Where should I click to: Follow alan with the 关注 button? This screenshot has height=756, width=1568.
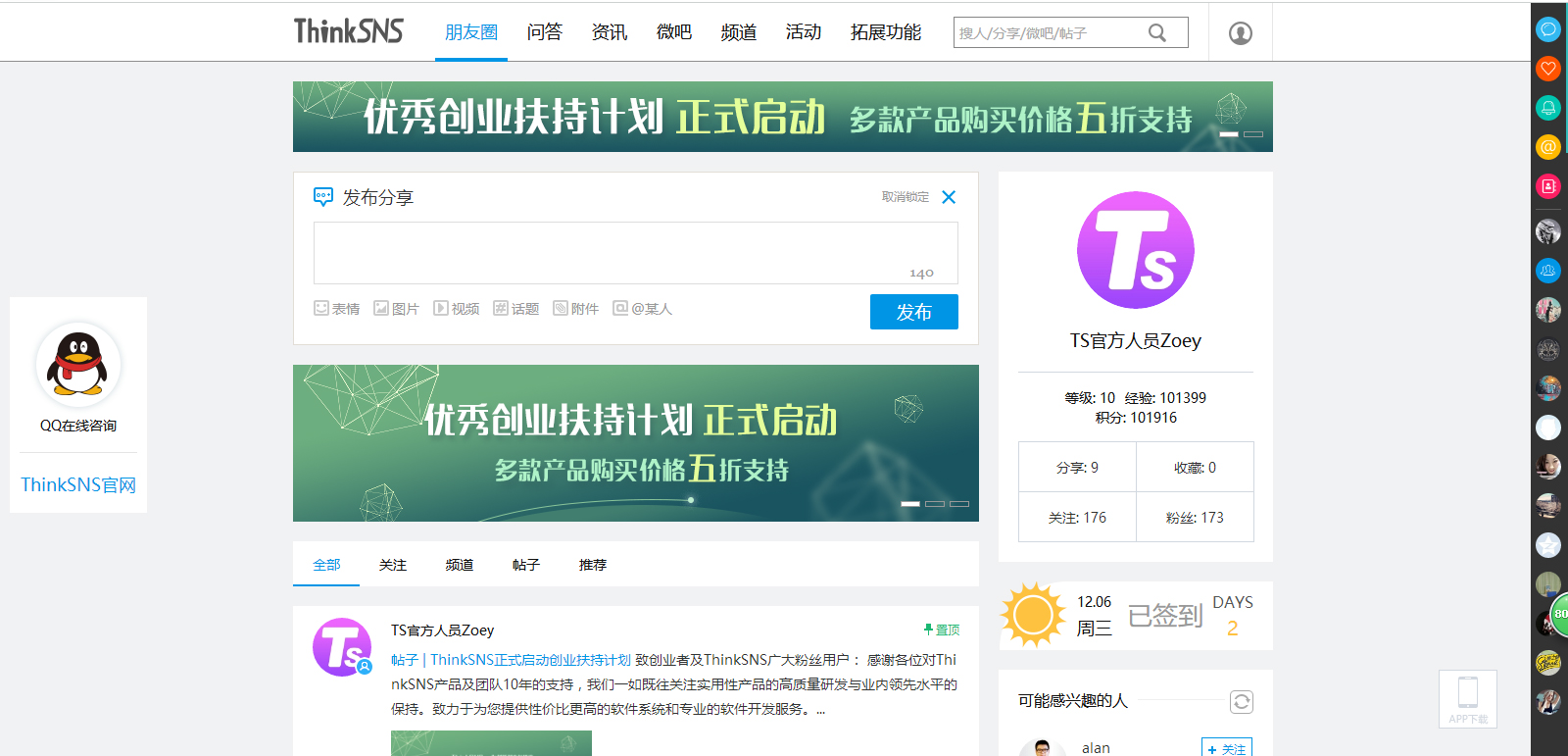click(1227, 748)
